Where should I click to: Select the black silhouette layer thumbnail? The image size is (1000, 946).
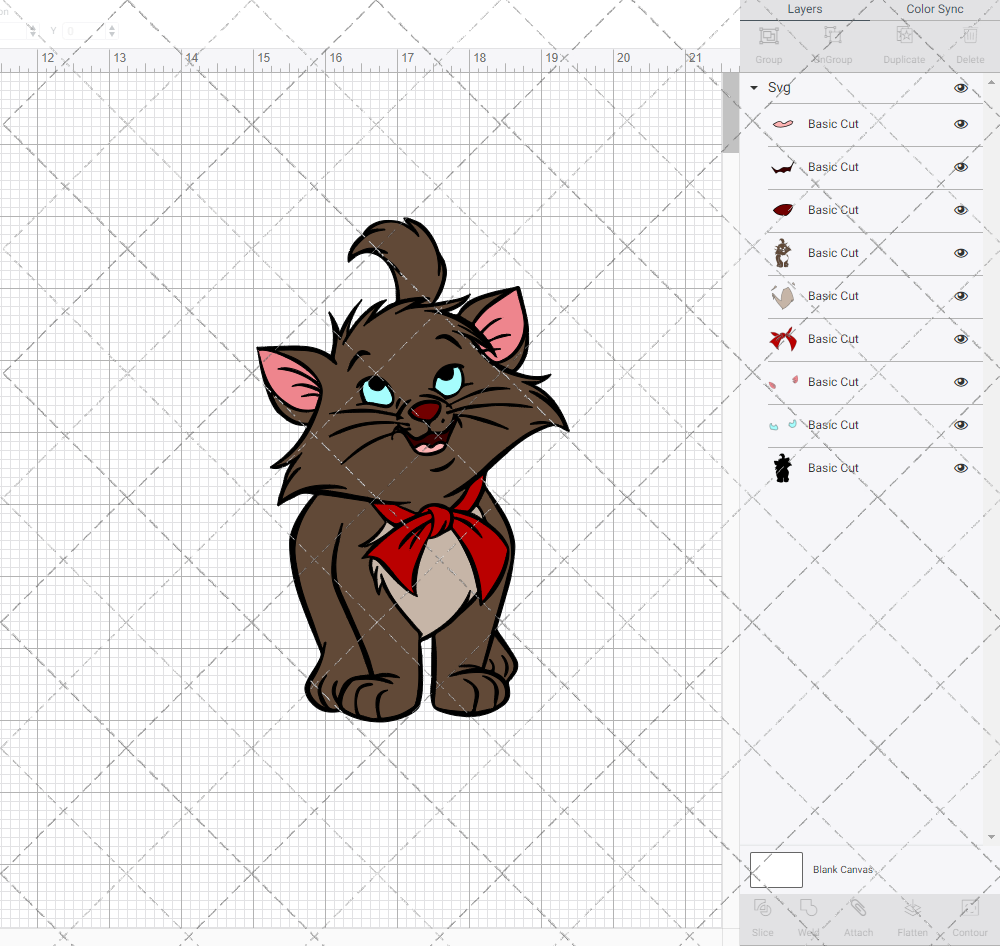point(783,468)
